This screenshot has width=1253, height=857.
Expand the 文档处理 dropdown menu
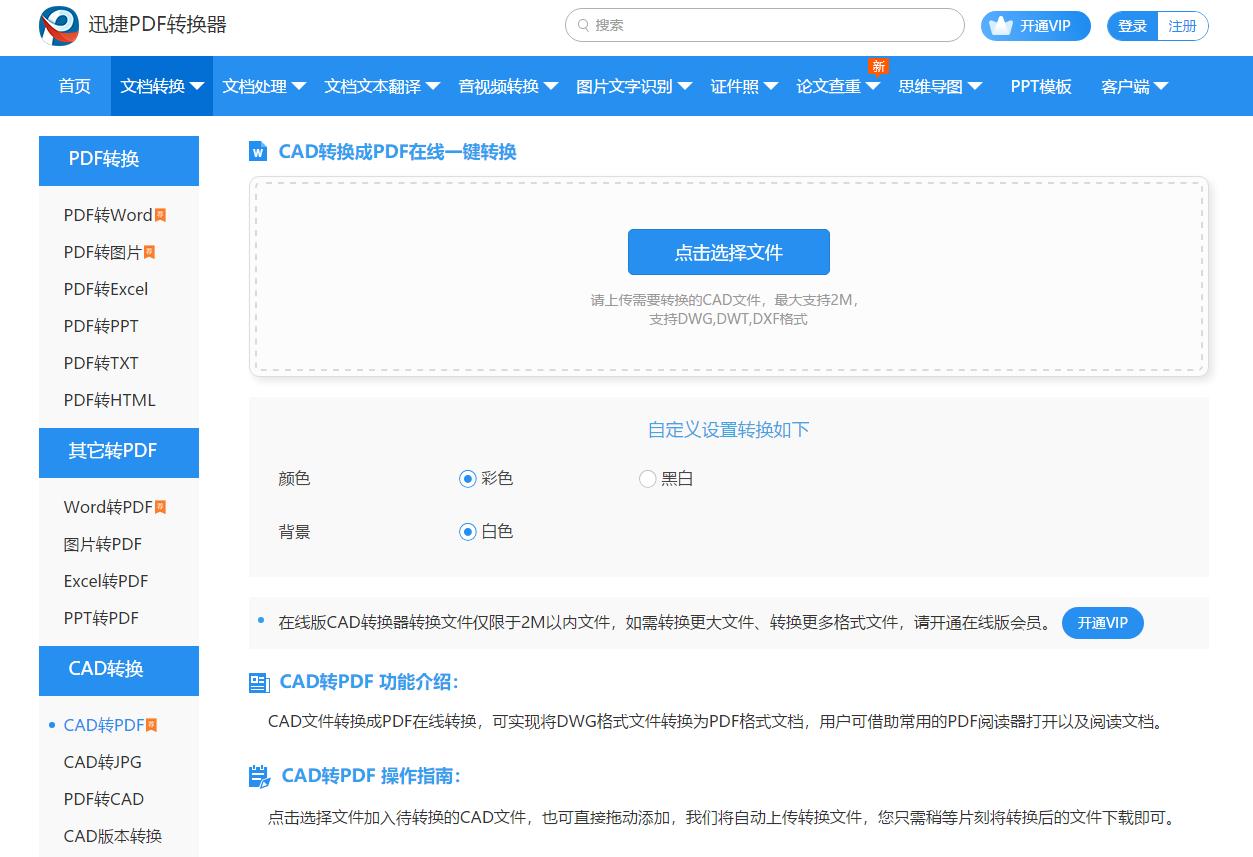[x=263, y=86]
